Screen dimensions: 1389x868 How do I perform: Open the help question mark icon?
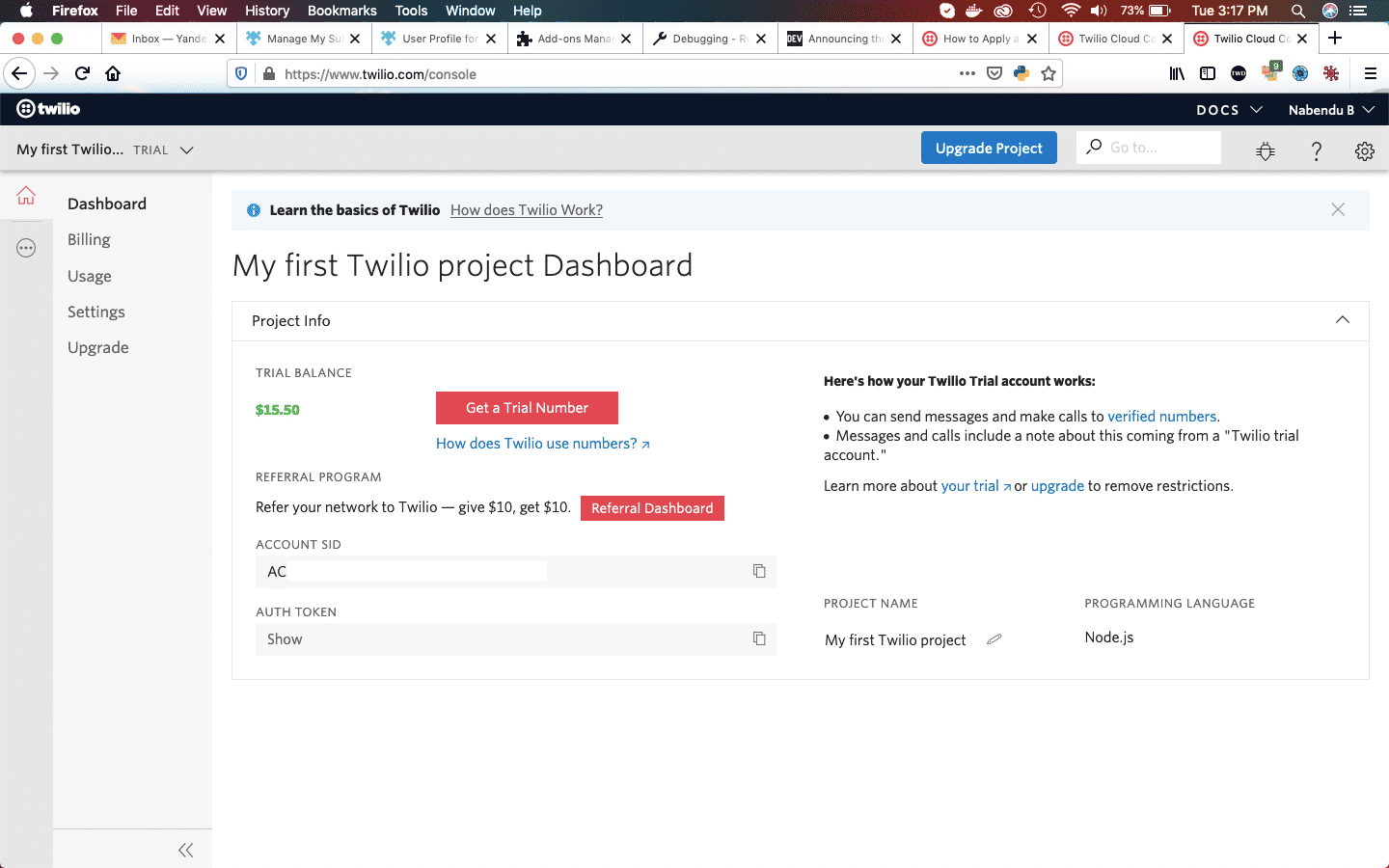(x=1317, y=151)
